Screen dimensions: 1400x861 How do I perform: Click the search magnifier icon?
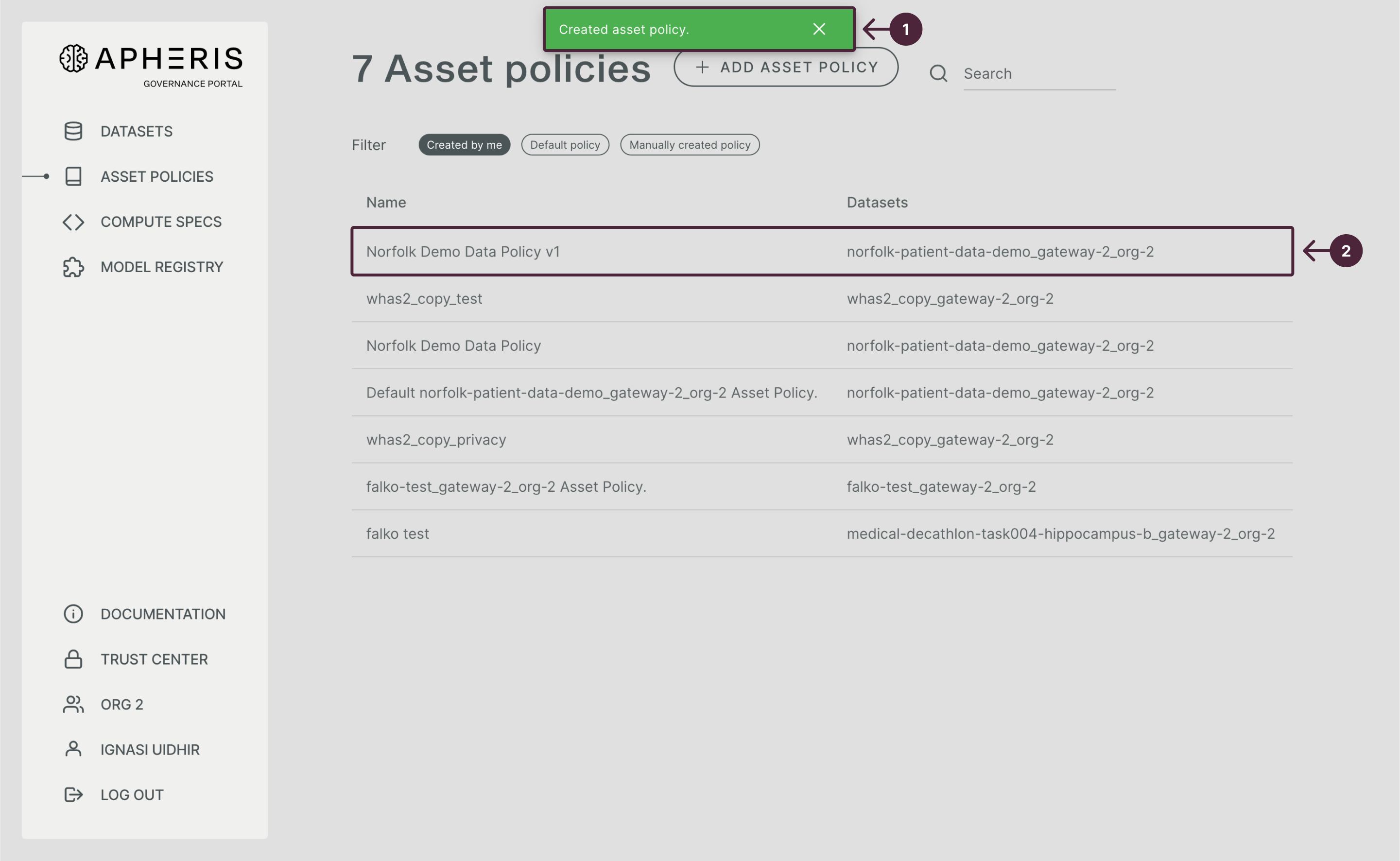tap(938, 73)
